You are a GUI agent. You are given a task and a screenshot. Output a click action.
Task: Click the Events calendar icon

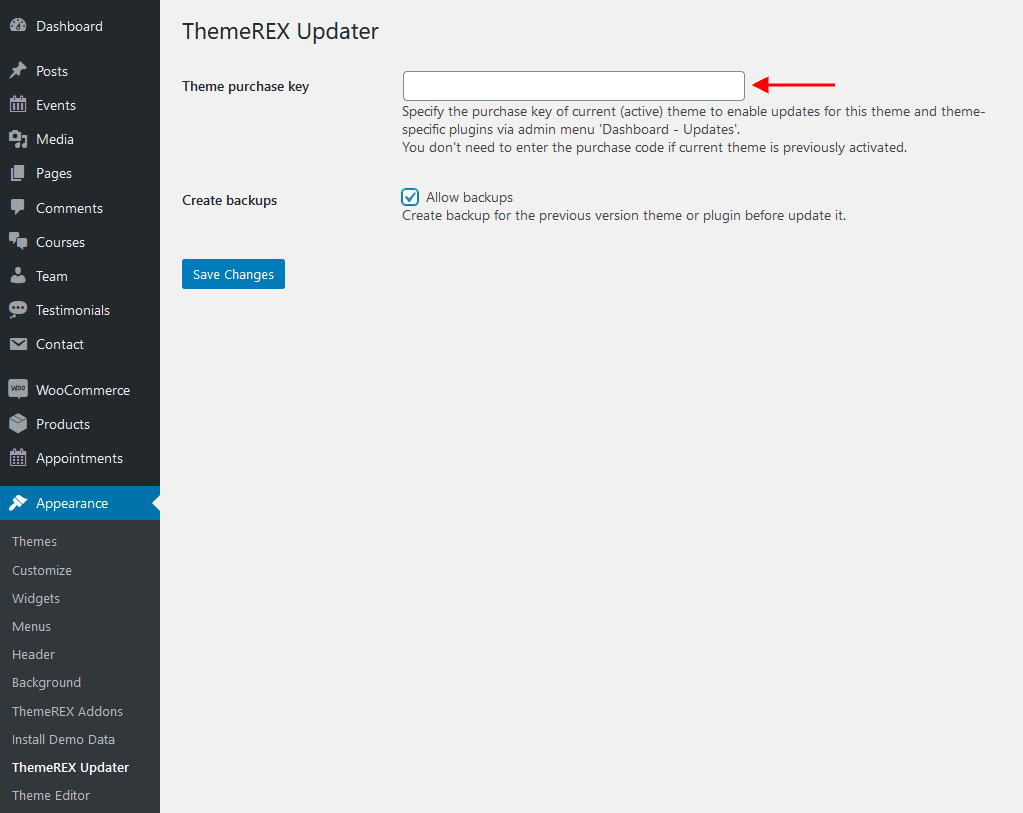coord(18,104)
